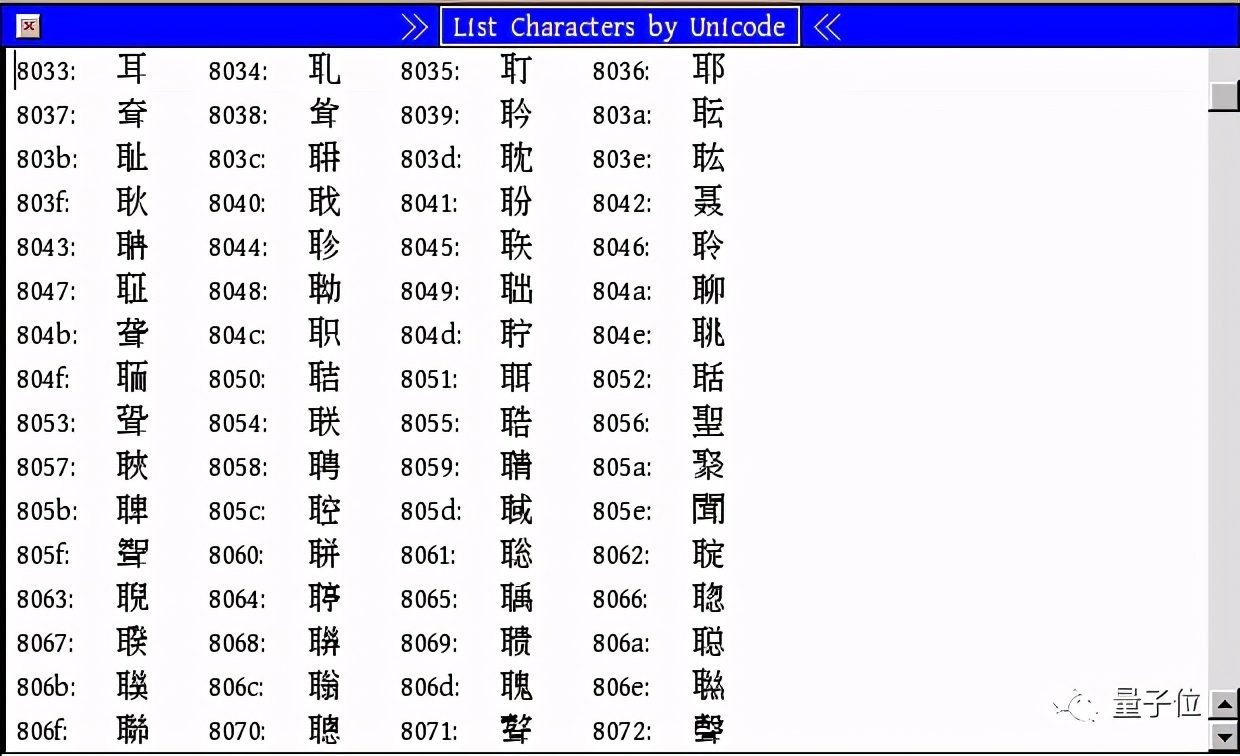
Task: Select the character 聞 next to 805e
Action: [x=708, y=510]
